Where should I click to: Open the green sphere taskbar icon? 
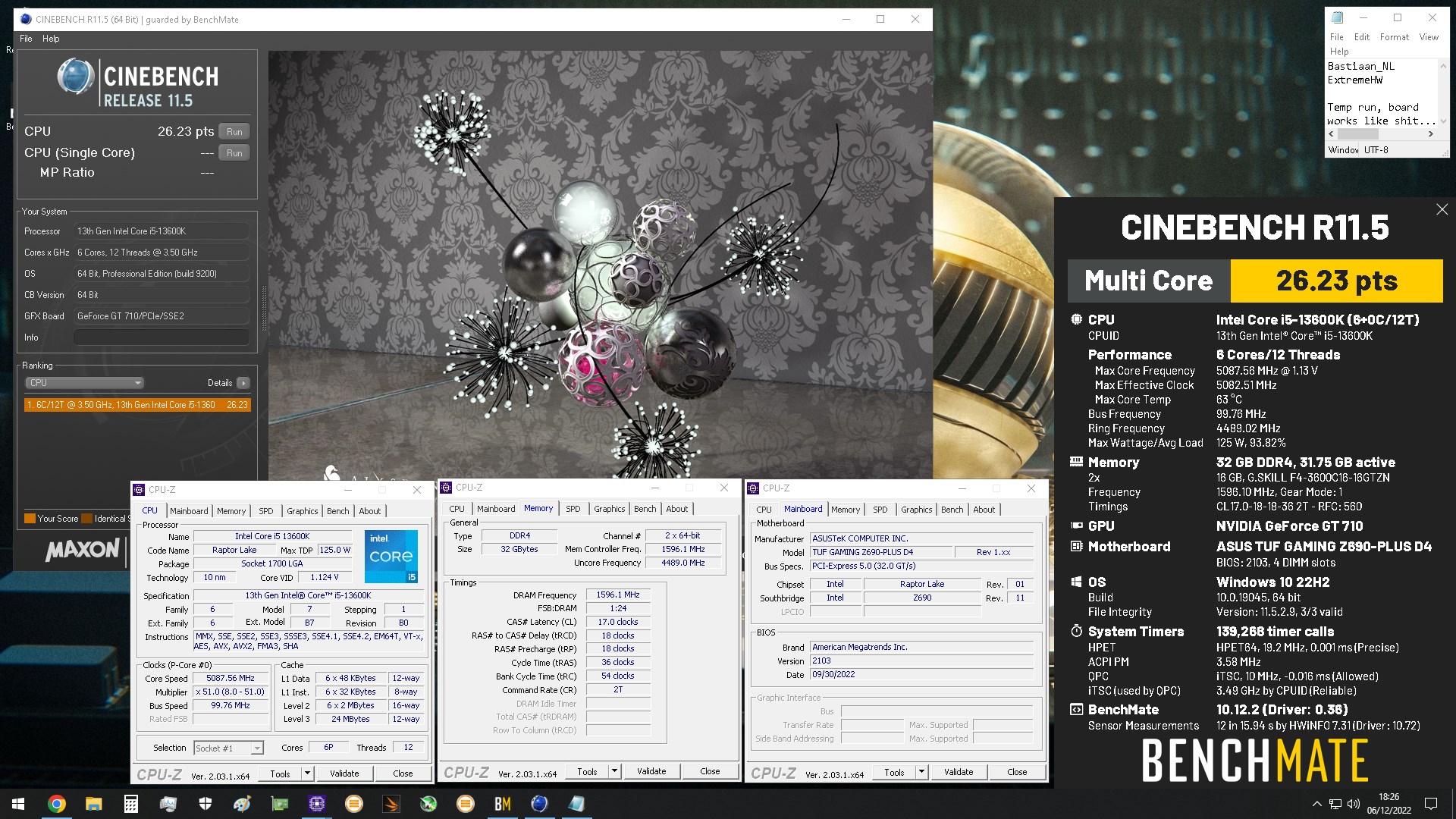pos(428,804)
